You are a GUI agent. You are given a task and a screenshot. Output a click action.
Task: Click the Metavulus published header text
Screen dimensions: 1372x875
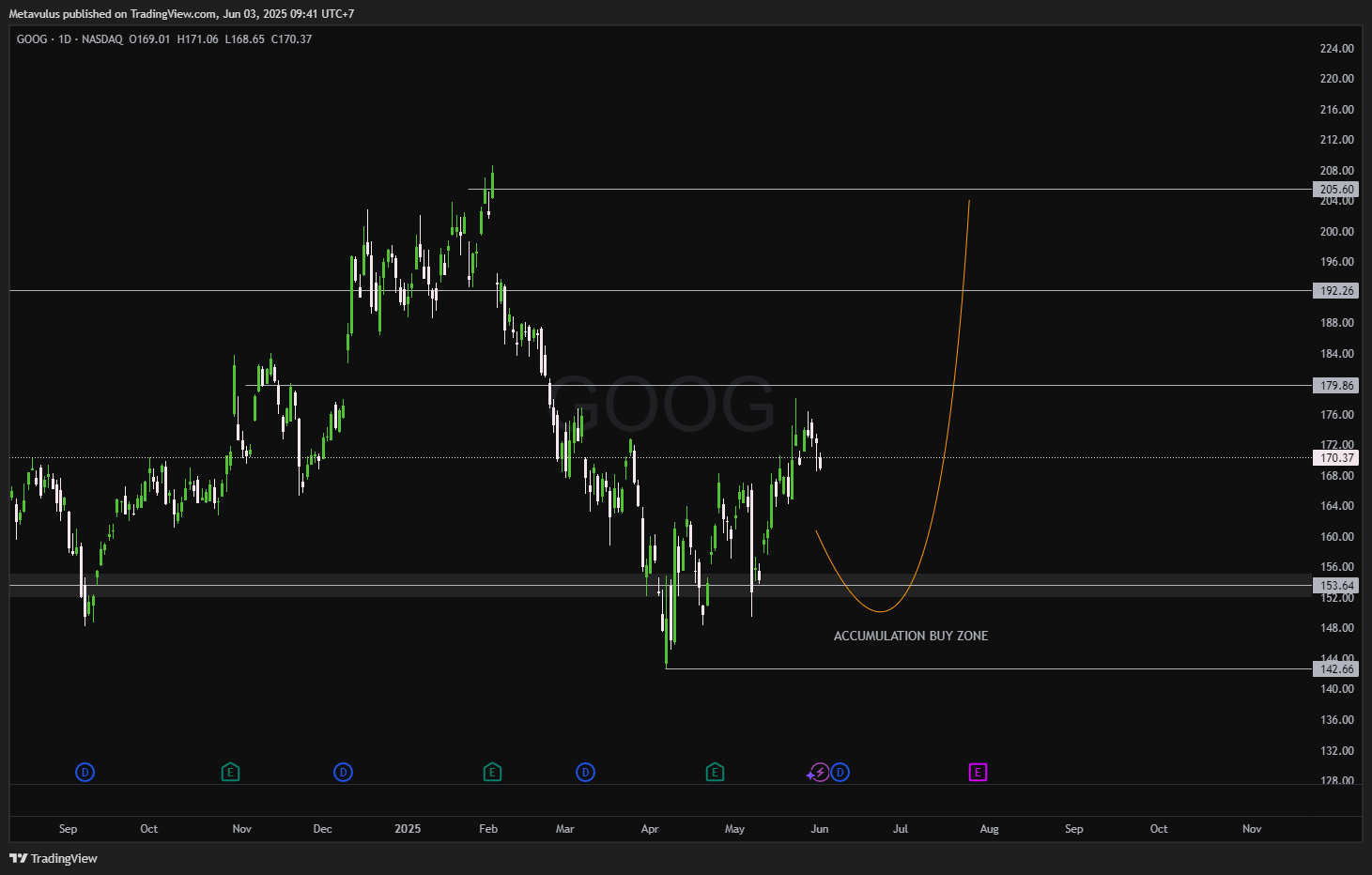click(x=181, y=14)
